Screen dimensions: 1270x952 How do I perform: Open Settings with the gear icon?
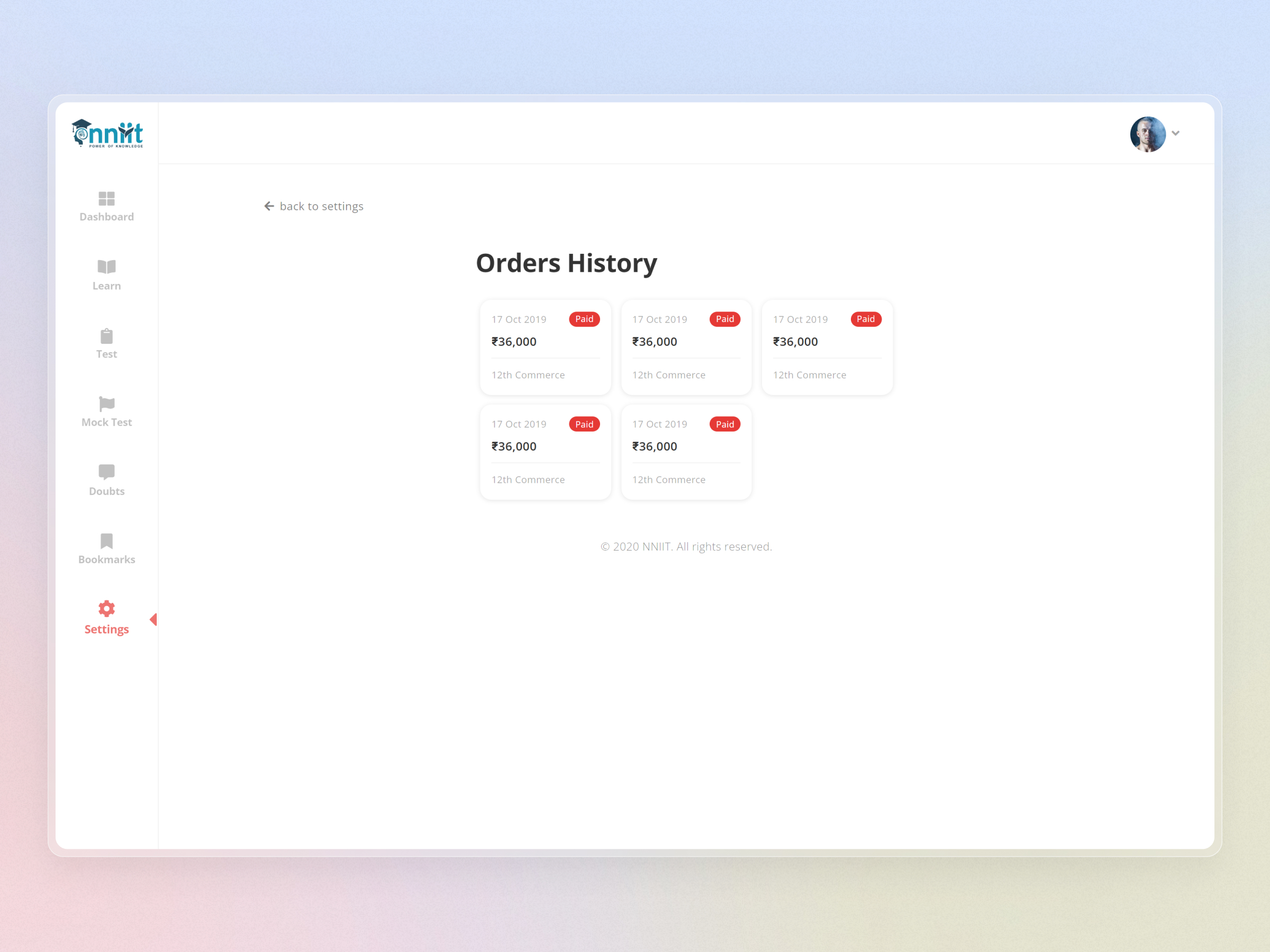106,608
